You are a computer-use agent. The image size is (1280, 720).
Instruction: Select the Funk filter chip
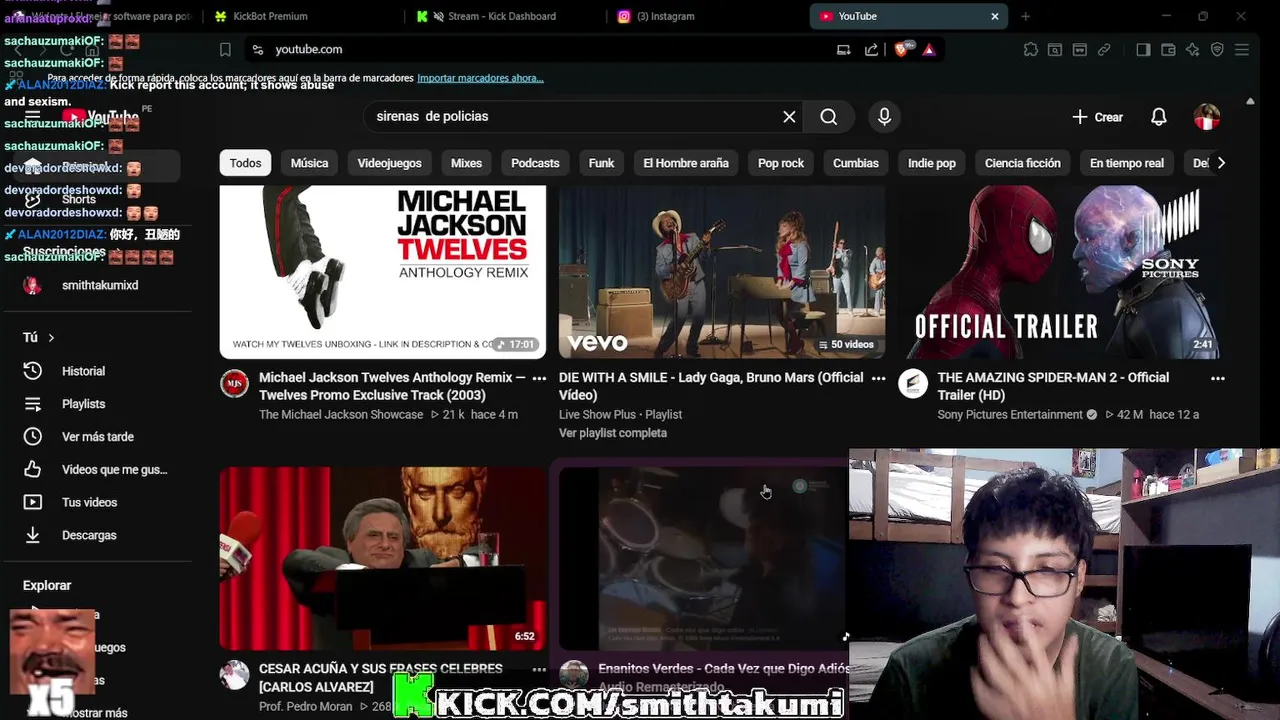pos(601,163)
